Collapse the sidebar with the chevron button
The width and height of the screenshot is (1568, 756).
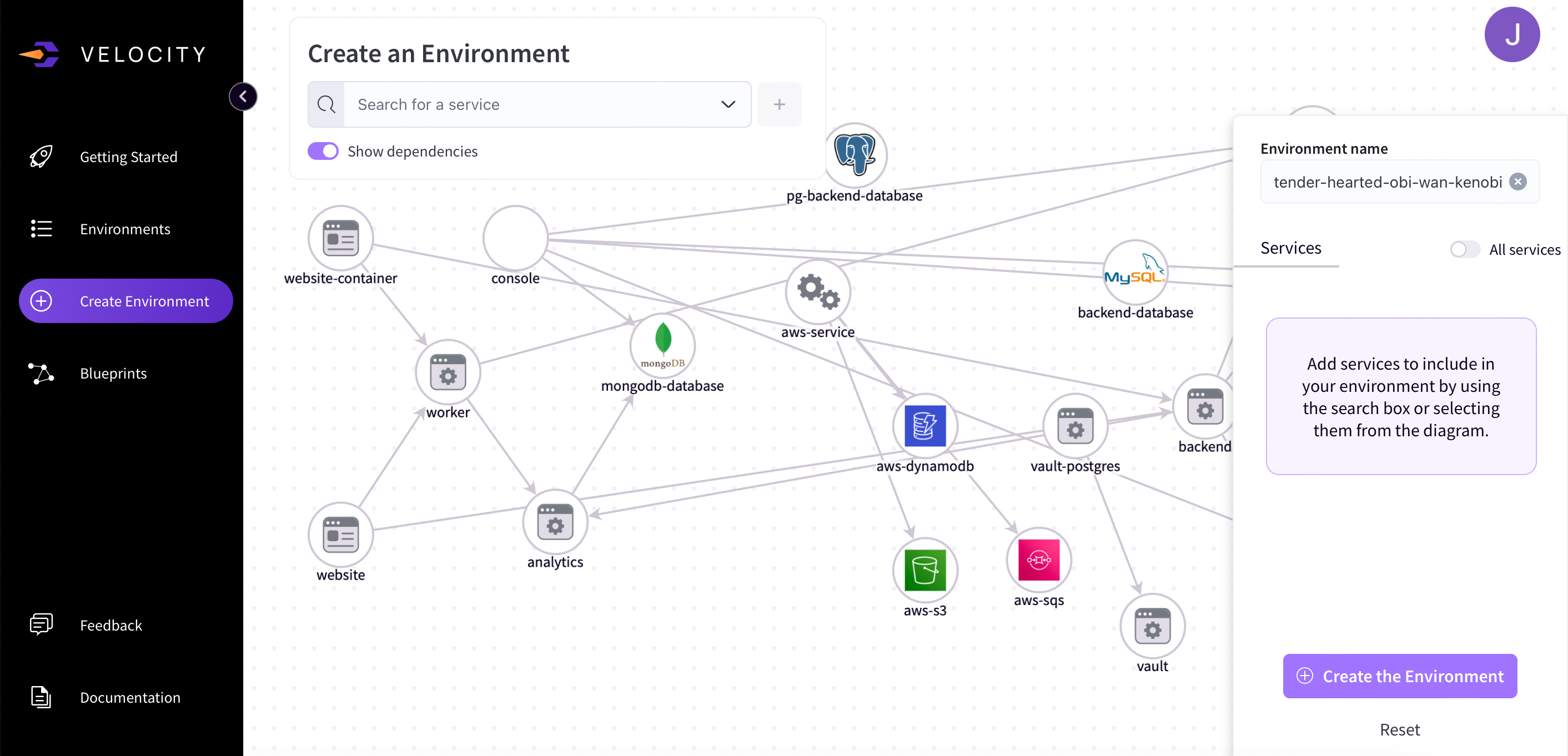coord(243,96)
